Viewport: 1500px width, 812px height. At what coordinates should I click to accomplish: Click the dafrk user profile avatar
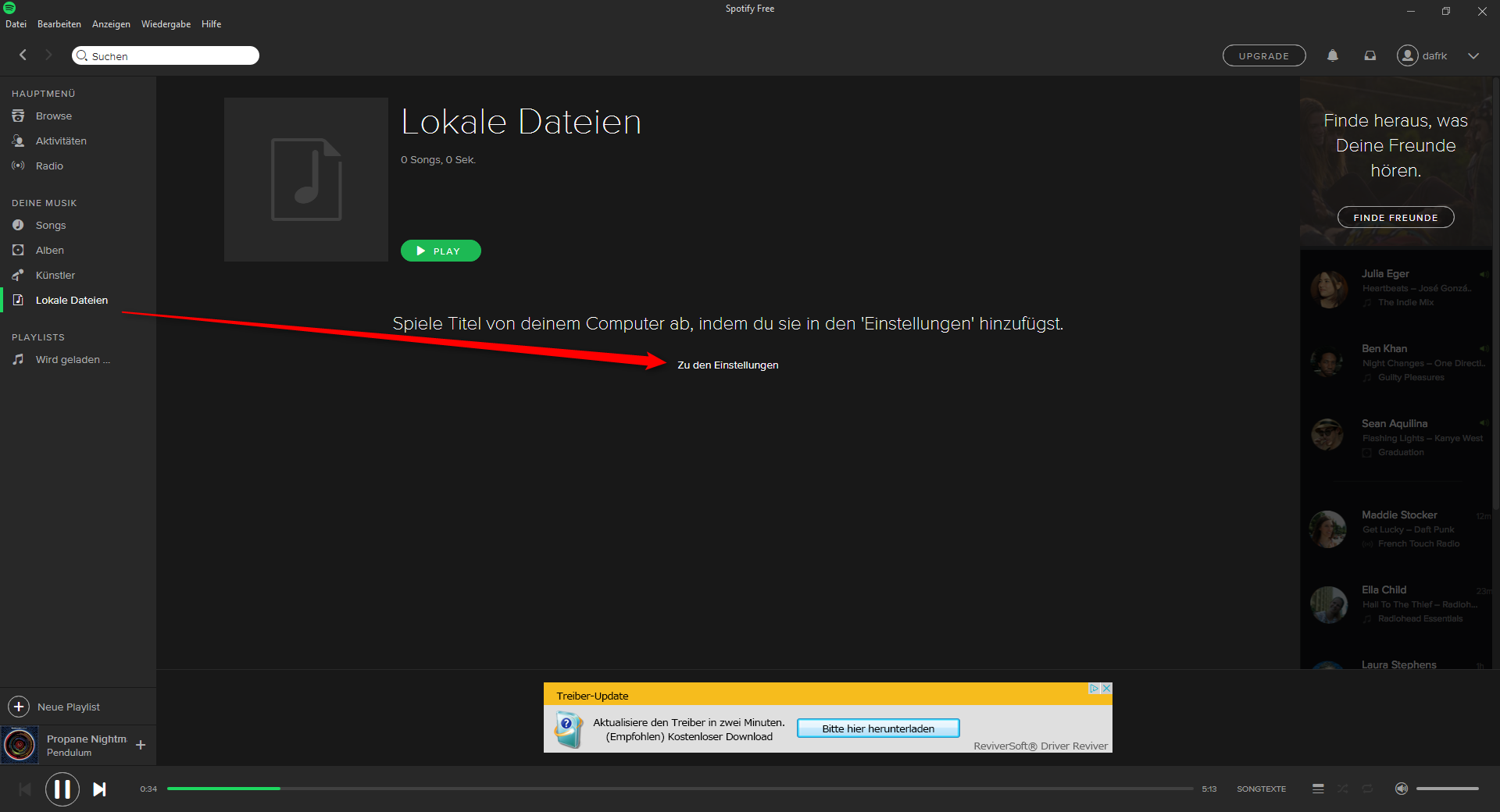pyautogui.click(x=1408, y=55)
